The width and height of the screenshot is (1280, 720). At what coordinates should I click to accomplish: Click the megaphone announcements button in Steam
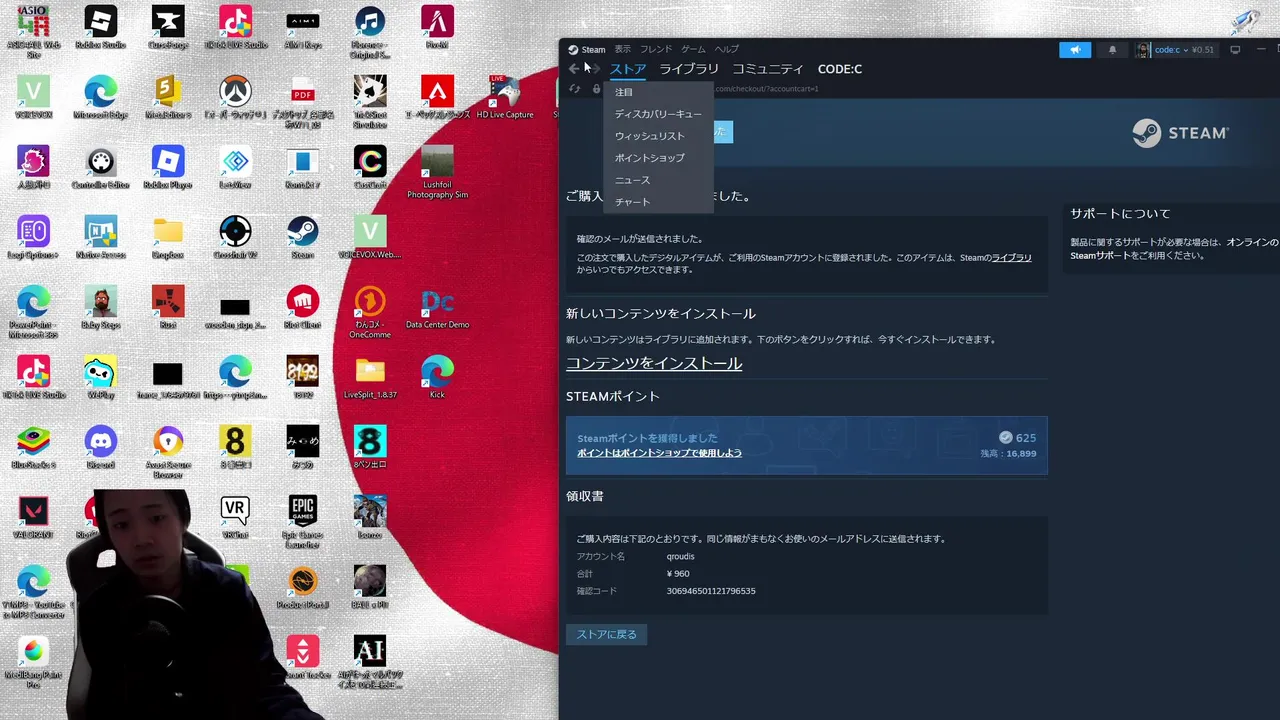tap(1075, 50)
